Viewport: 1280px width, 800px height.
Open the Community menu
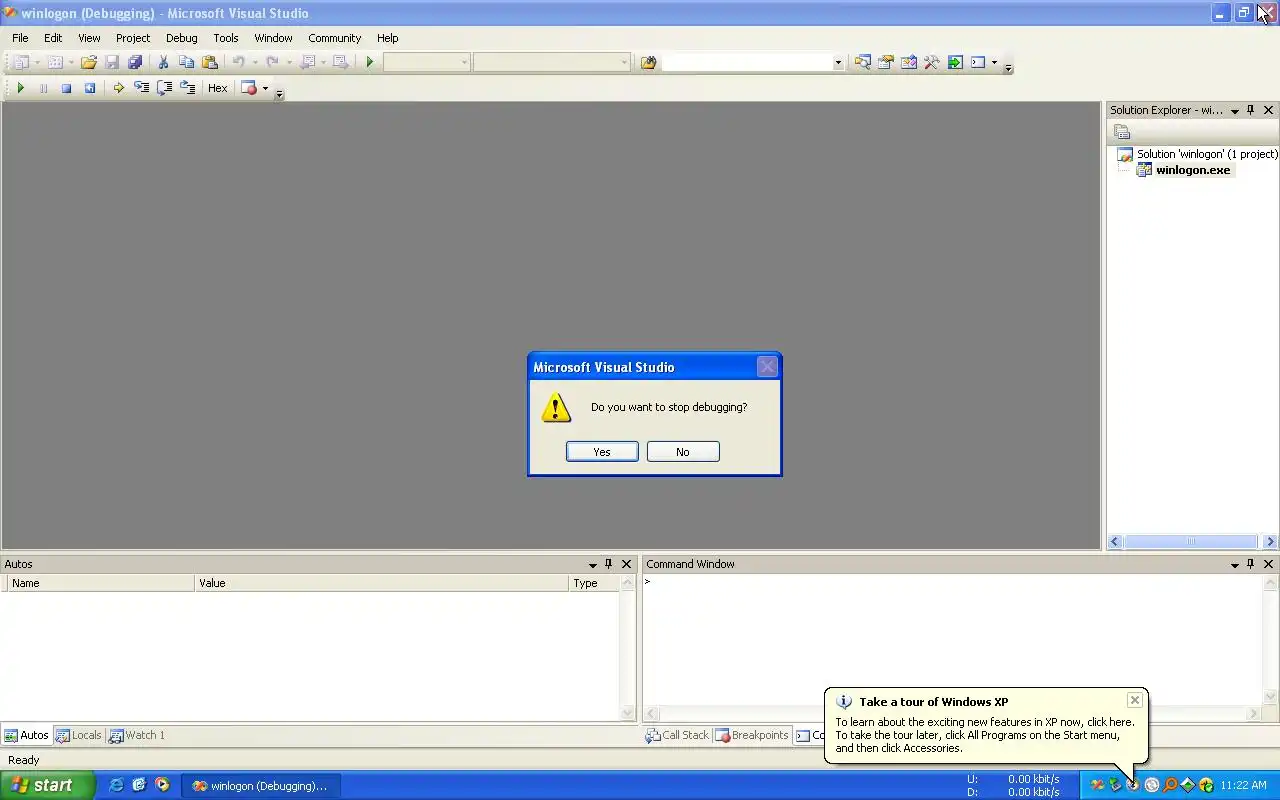coord(334,38)
